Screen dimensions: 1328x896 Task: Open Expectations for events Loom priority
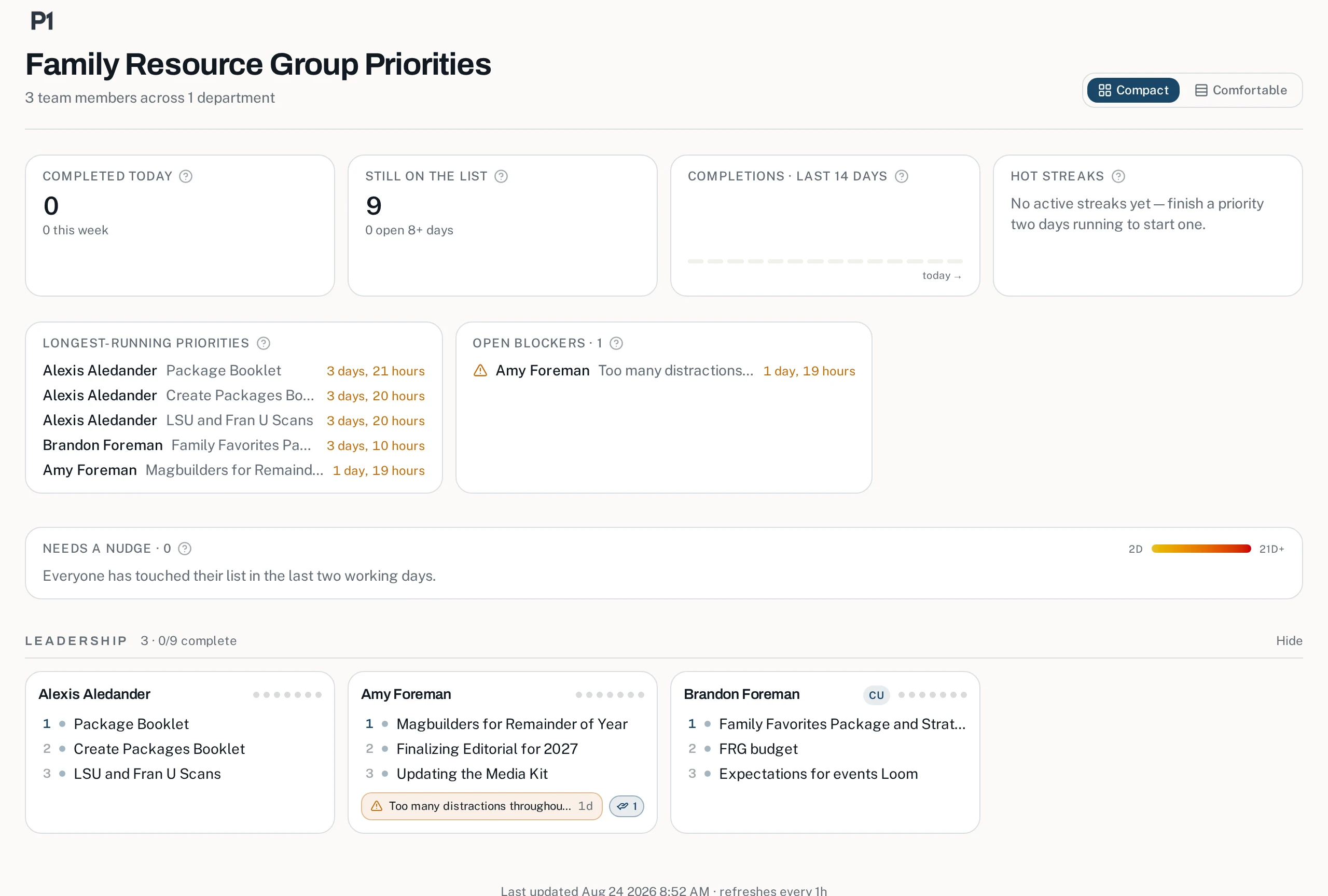pyautogui.click(x=818, y=774)
